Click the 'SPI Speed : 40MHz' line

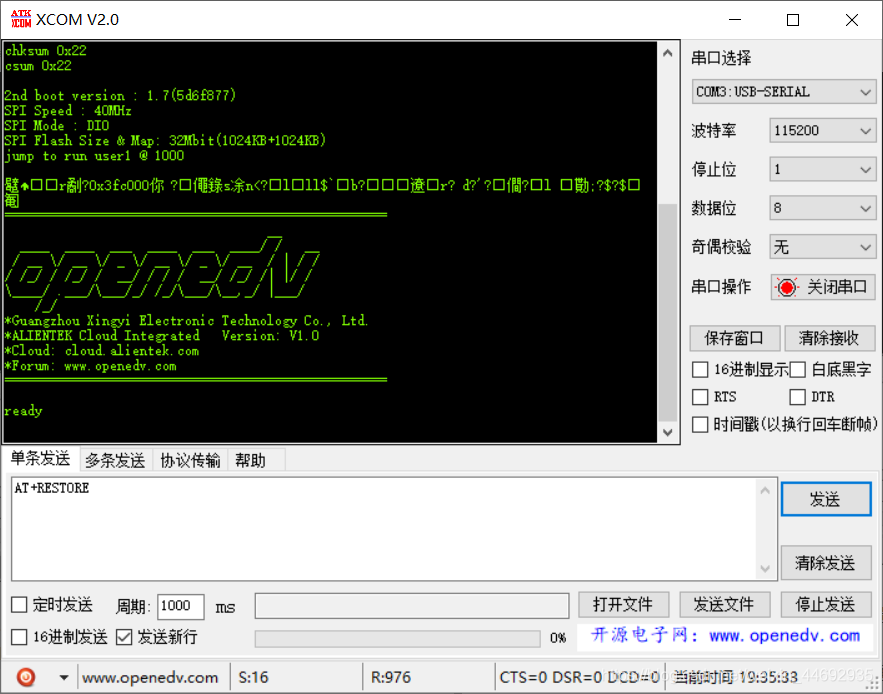click(x=68, y=110)
